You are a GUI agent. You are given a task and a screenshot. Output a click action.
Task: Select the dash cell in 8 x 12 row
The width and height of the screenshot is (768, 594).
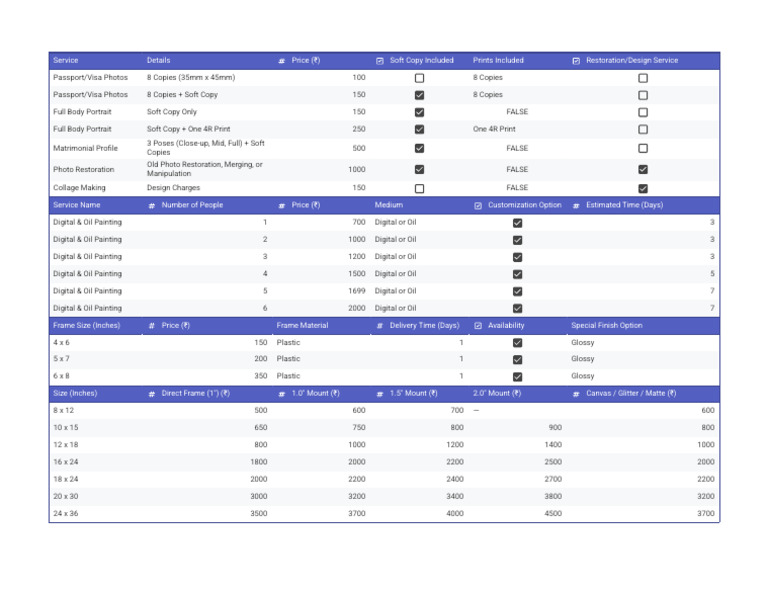pos(518,410)
